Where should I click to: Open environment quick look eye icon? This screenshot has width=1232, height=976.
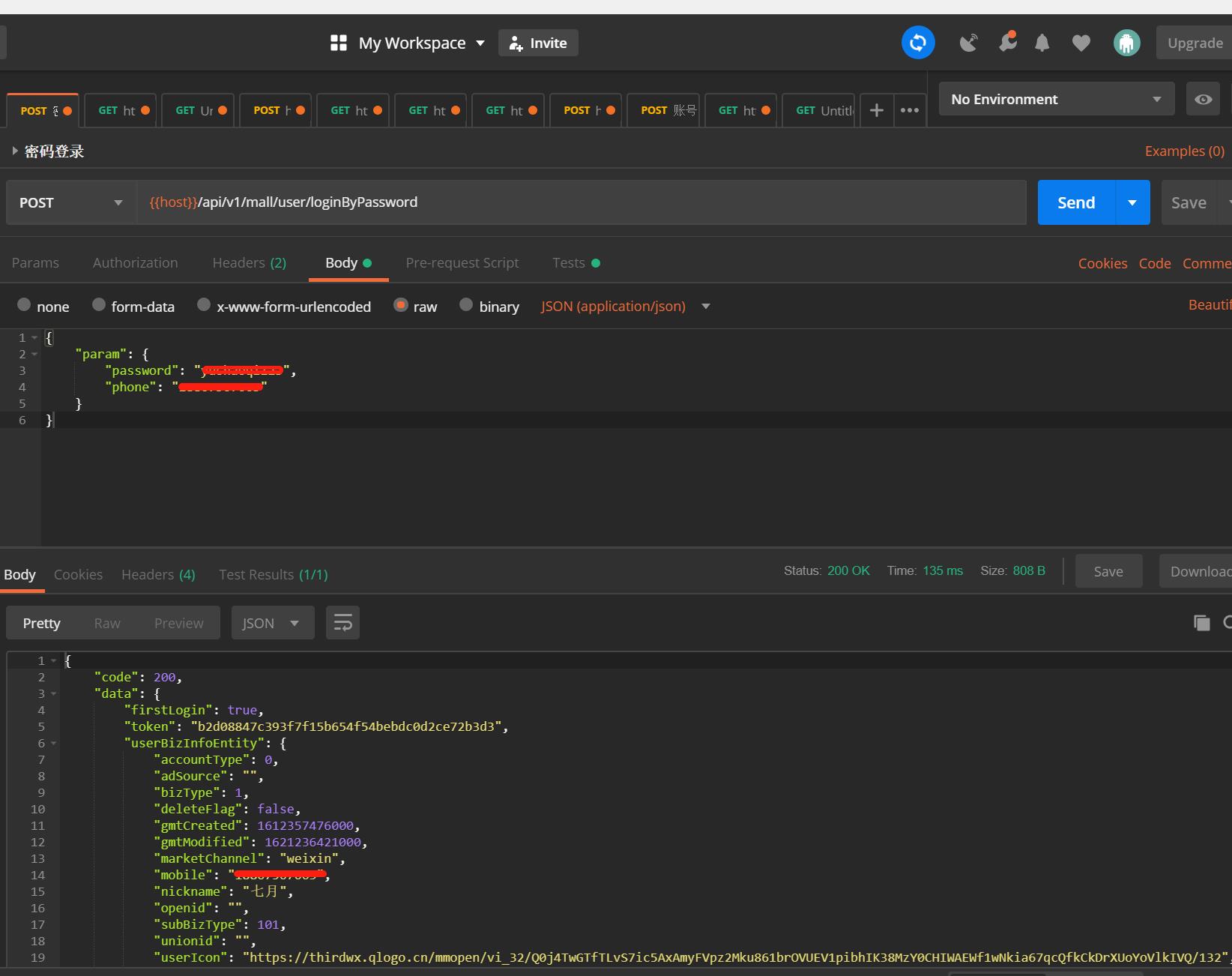1203,99
